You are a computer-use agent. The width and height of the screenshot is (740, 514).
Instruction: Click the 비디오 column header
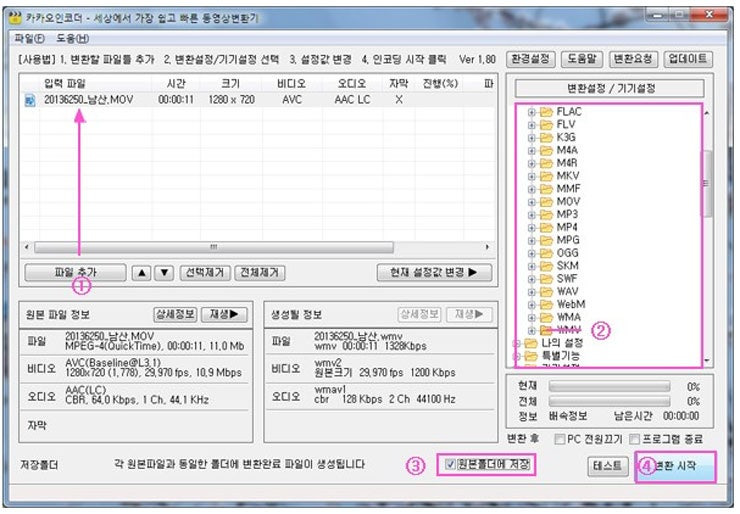click(292, 84)
